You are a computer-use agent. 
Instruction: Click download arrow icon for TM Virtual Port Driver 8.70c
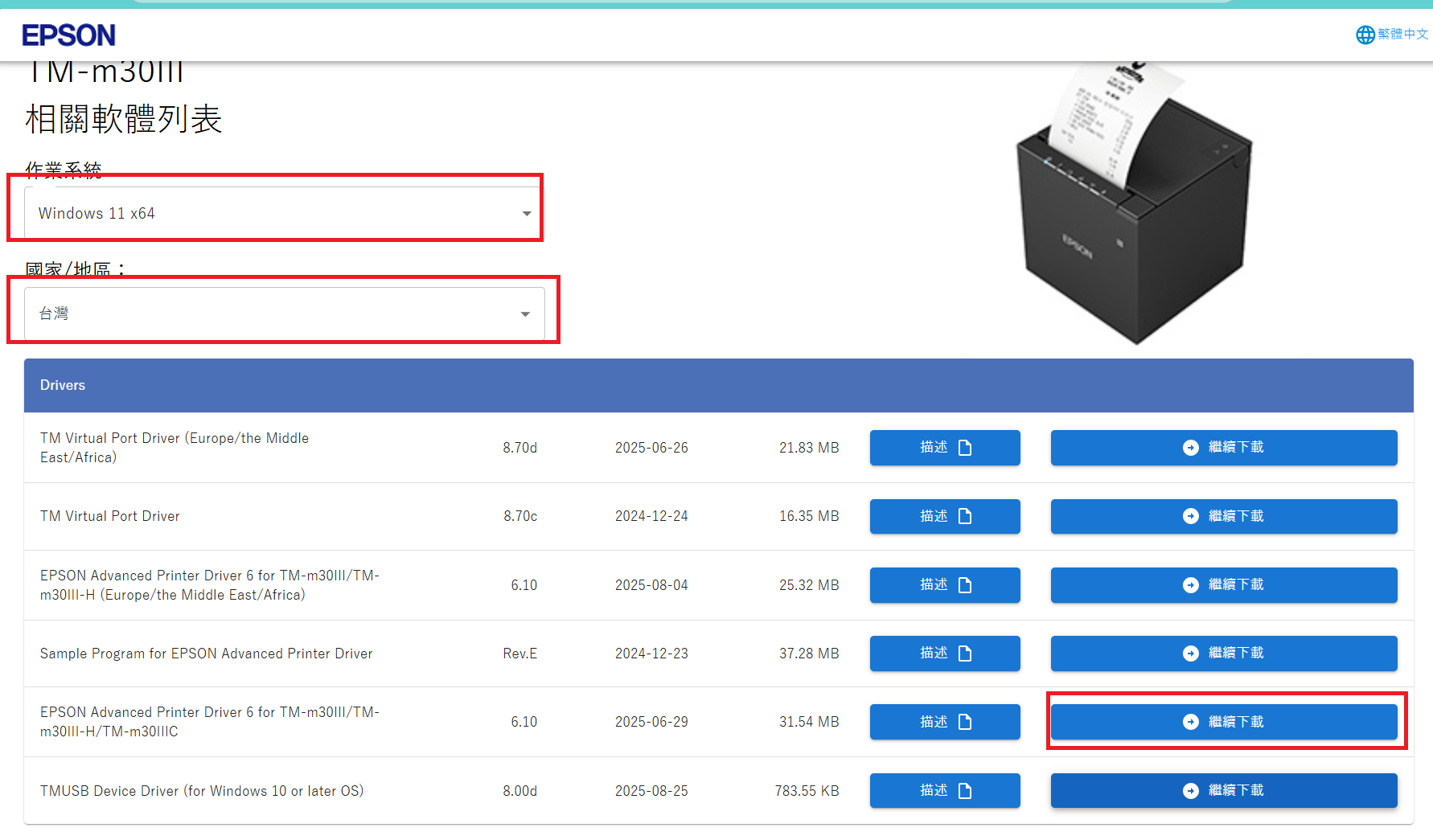[x=1190, y=516]
